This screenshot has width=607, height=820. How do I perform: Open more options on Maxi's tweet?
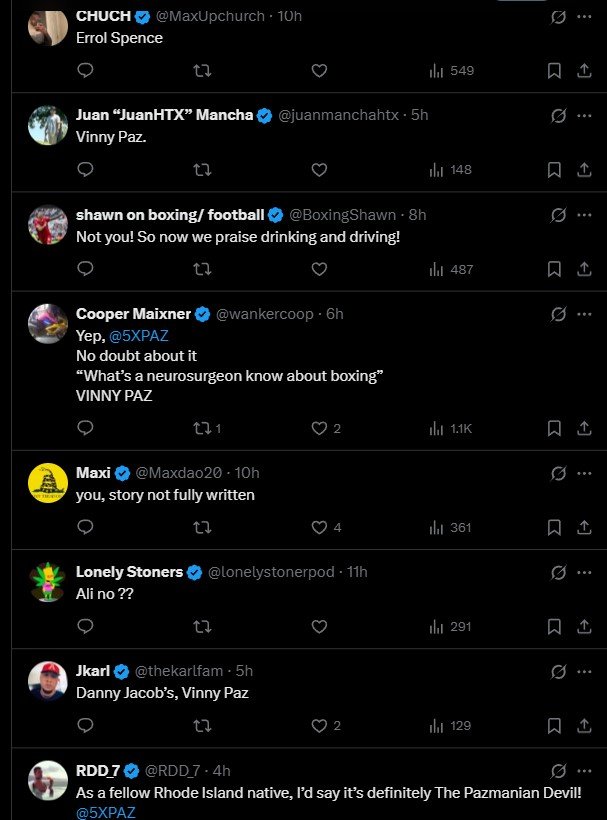tap(584, 473)
